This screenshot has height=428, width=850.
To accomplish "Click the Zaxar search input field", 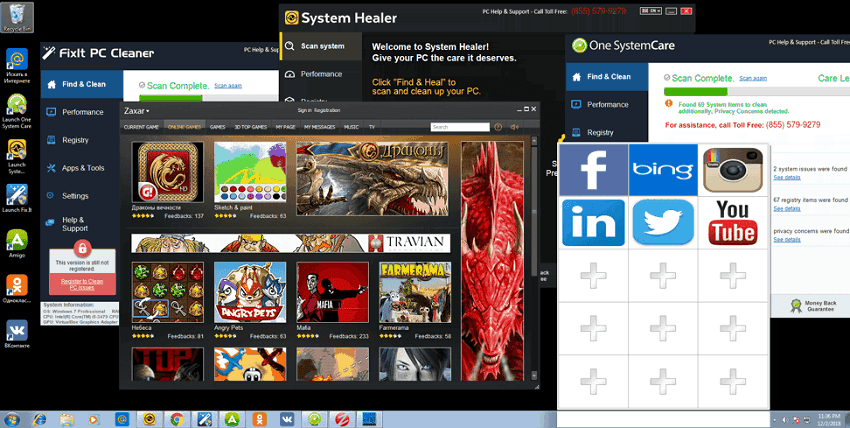I will (x=459, y=127).
